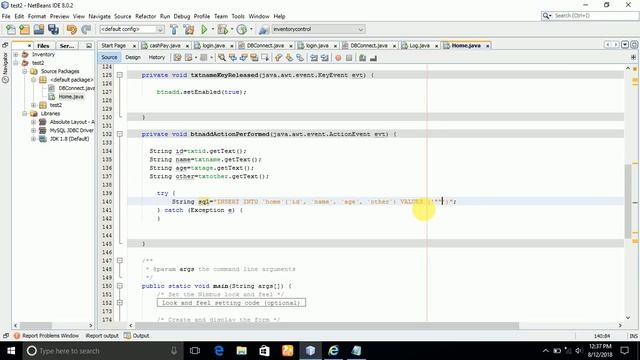Screen dimensions: 640x360
Task: Toggle Bookmark in editor toolbar
Action: pos(300,58)
